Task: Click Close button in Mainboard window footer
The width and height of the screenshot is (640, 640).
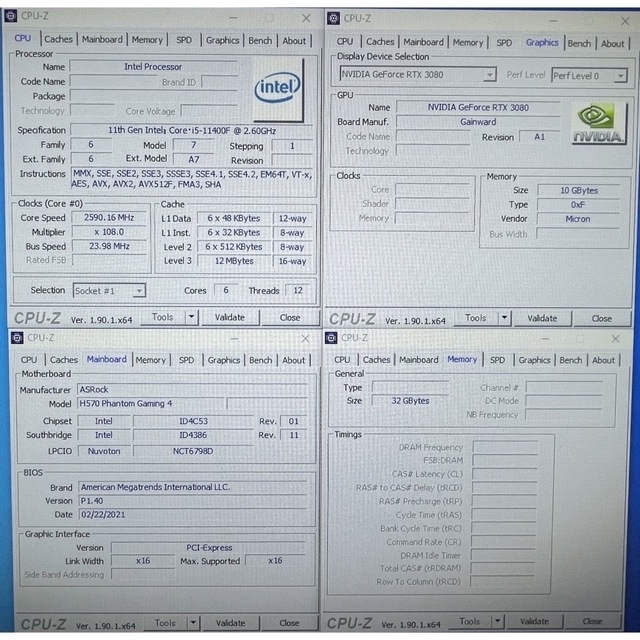Action: click(289, 623)
